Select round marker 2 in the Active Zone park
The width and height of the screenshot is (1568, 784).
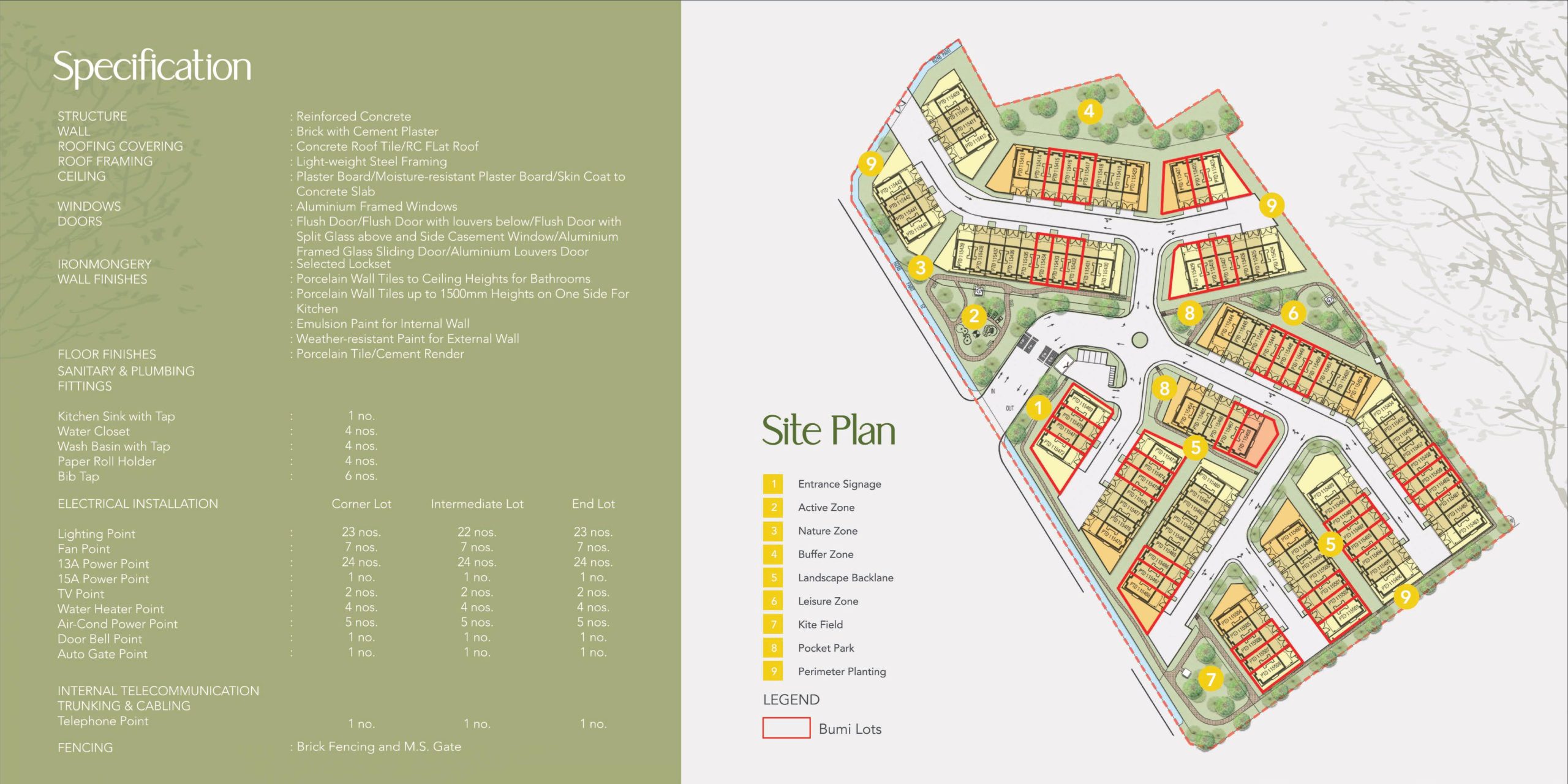tap(974, 316)
